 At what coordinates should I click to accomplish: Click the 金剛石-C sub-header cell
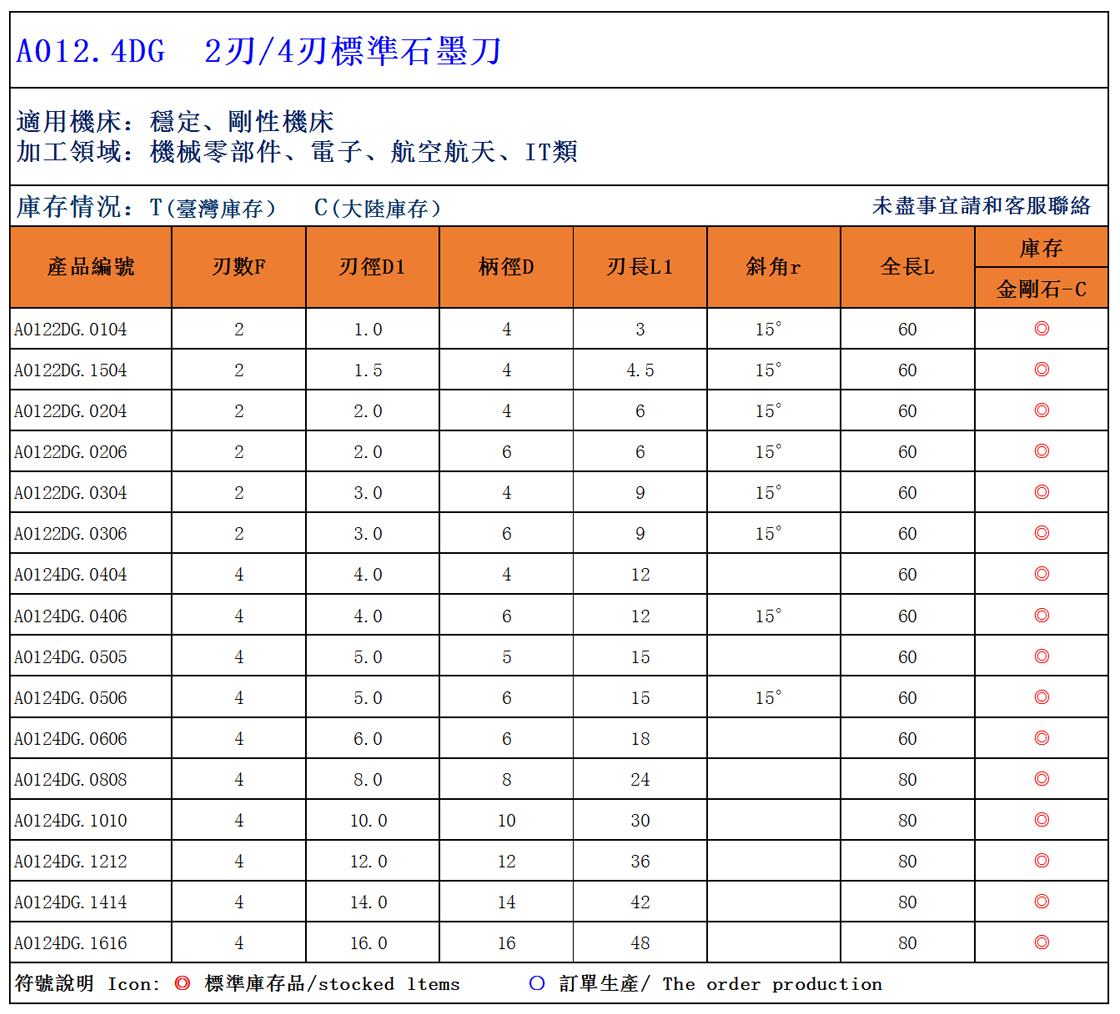click(1041, 288)
